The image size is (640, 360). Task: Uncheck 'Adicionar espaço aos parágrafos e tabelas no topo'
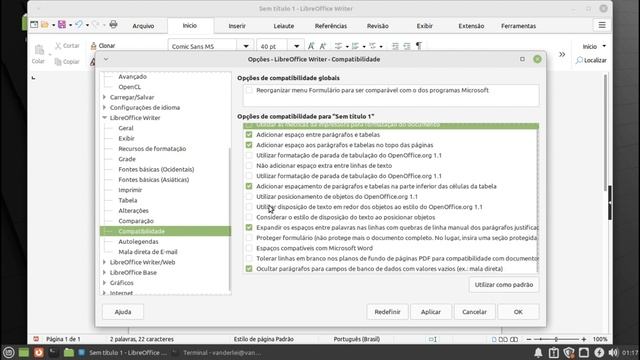pyautogui.click(x=249, y=145)
